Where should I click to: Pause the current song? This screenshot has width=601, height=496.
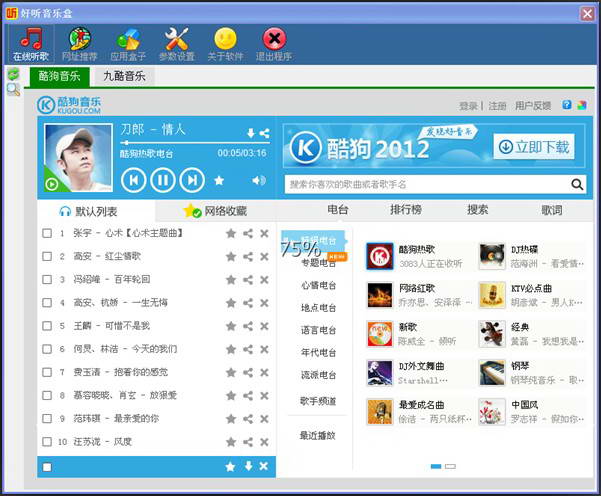coord(163,180)
